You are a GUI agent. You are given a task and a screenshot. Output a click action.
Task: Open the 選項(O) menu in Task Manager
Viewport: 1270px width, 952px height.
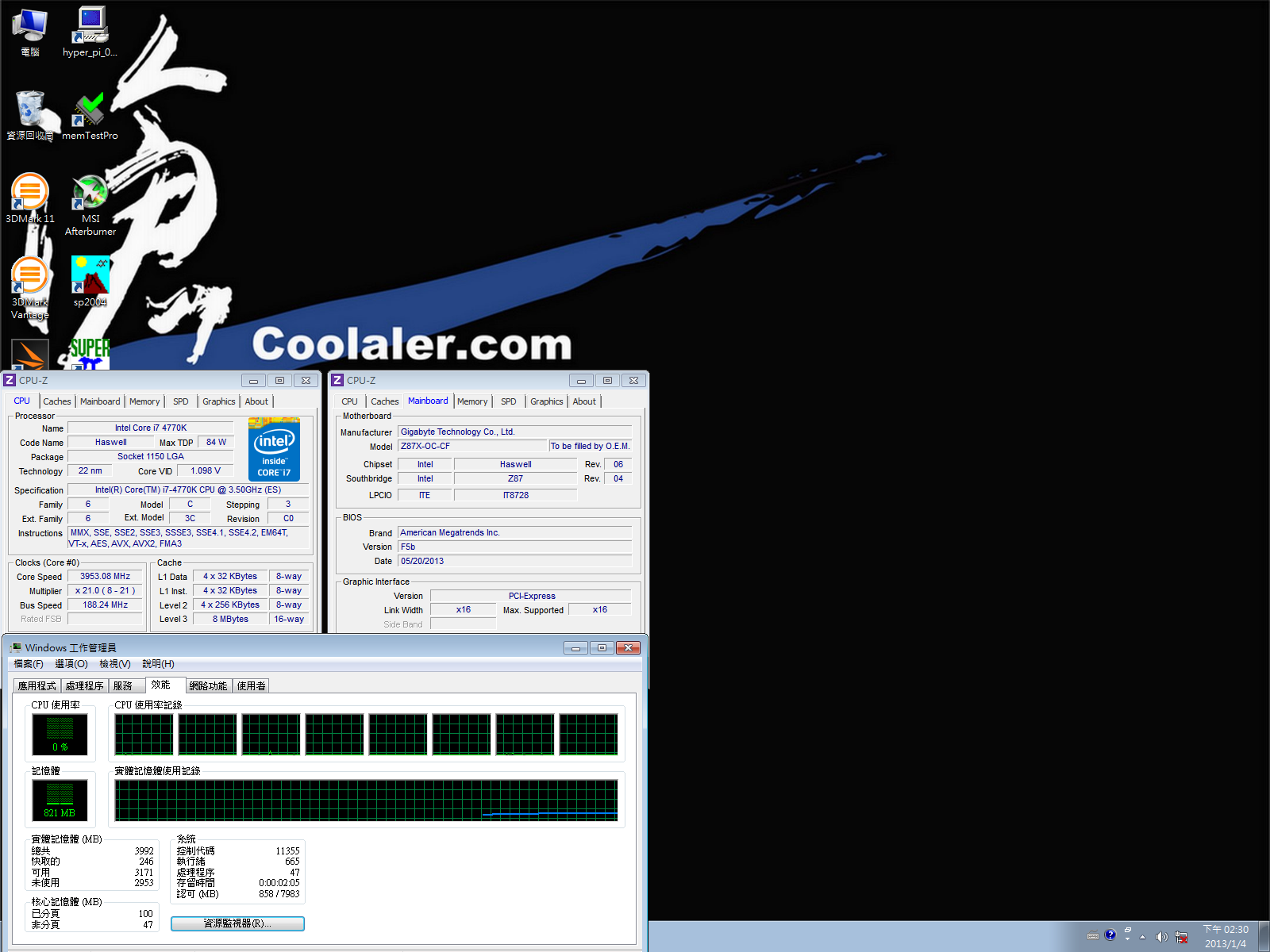click(x=71, y=664)
